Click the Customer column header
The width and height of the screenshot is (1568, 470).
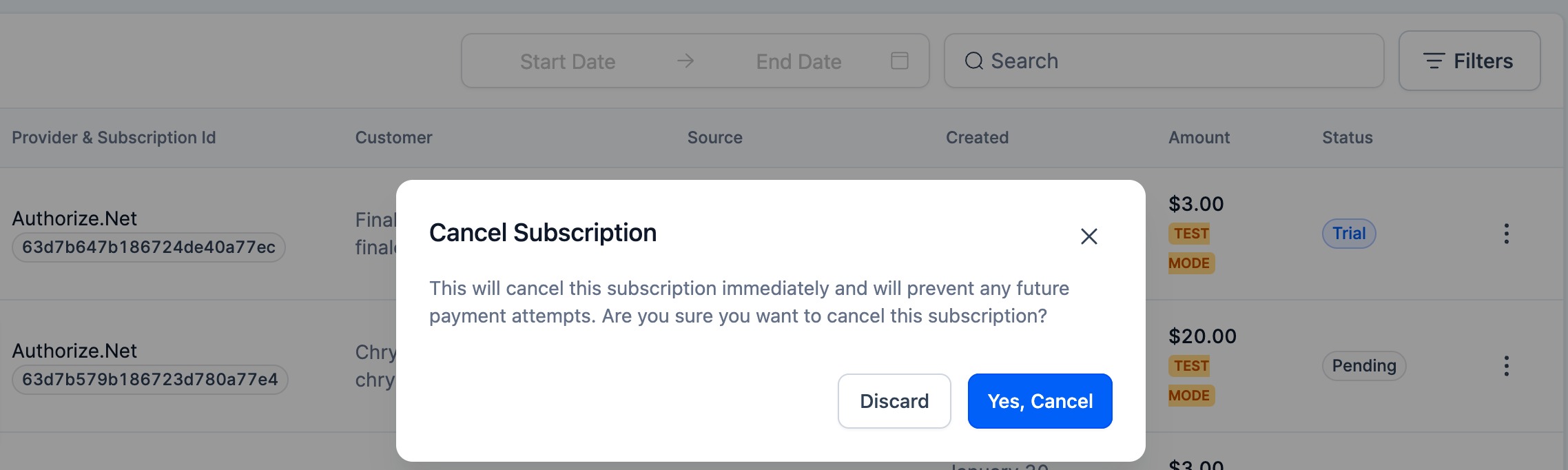(393, 137)
